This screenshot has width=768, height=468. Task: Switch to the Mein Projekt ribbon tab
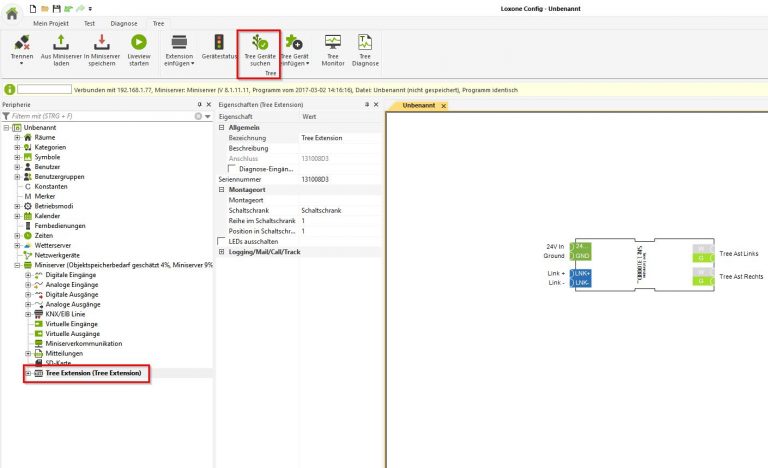[53, 22]
